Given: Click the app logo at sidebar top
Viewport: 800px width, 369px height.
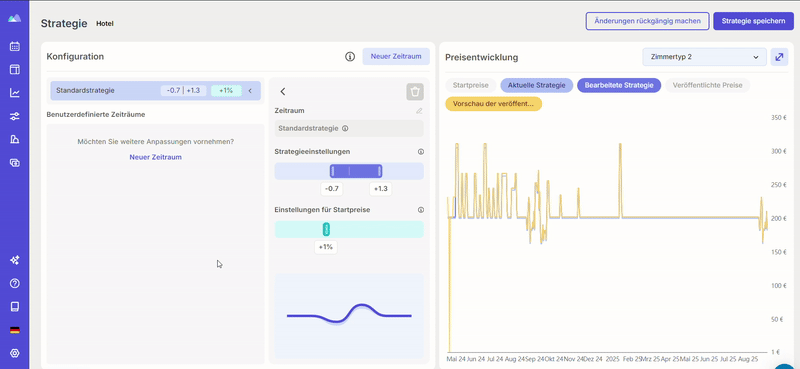Looking at the screenshot, I should [x=15, y=19].
